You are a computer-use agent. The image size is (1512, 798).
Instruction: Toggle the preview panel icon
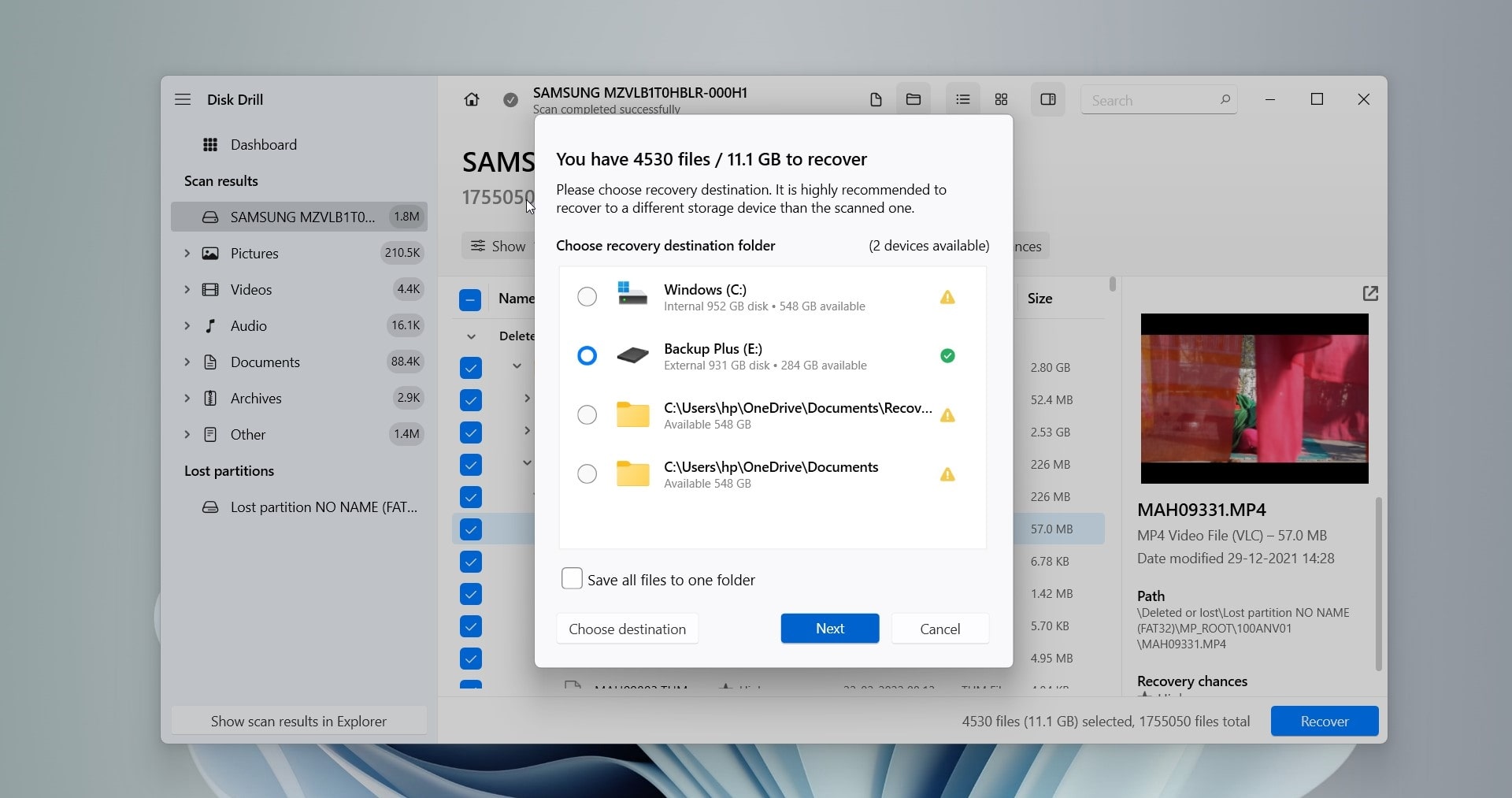[1048, 99]
